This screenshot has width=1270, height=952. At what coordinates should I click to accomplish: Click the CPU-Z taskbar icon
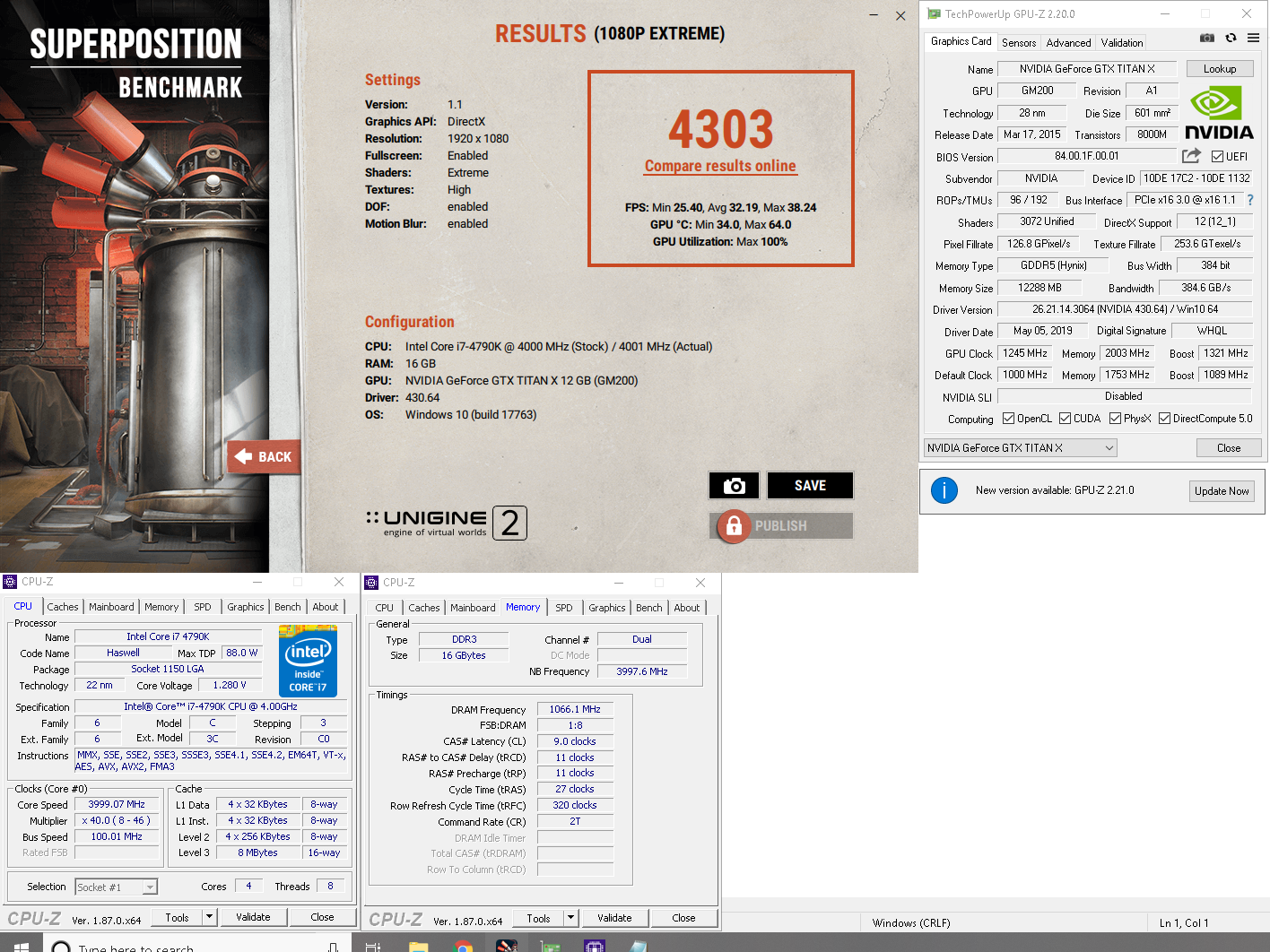tap(594, 947)
